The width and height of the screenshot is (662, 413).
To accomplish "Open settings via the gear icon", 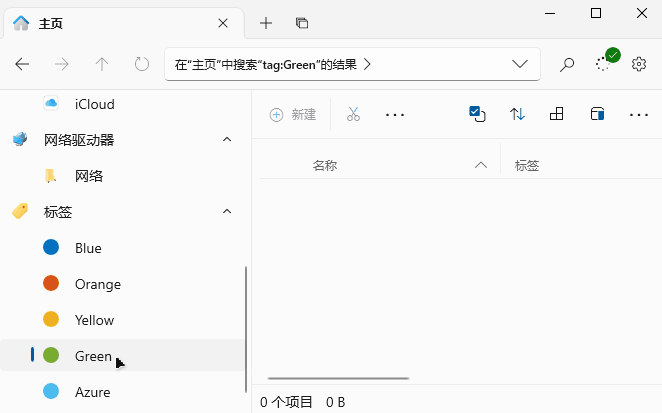I will [x=639, y=64].
